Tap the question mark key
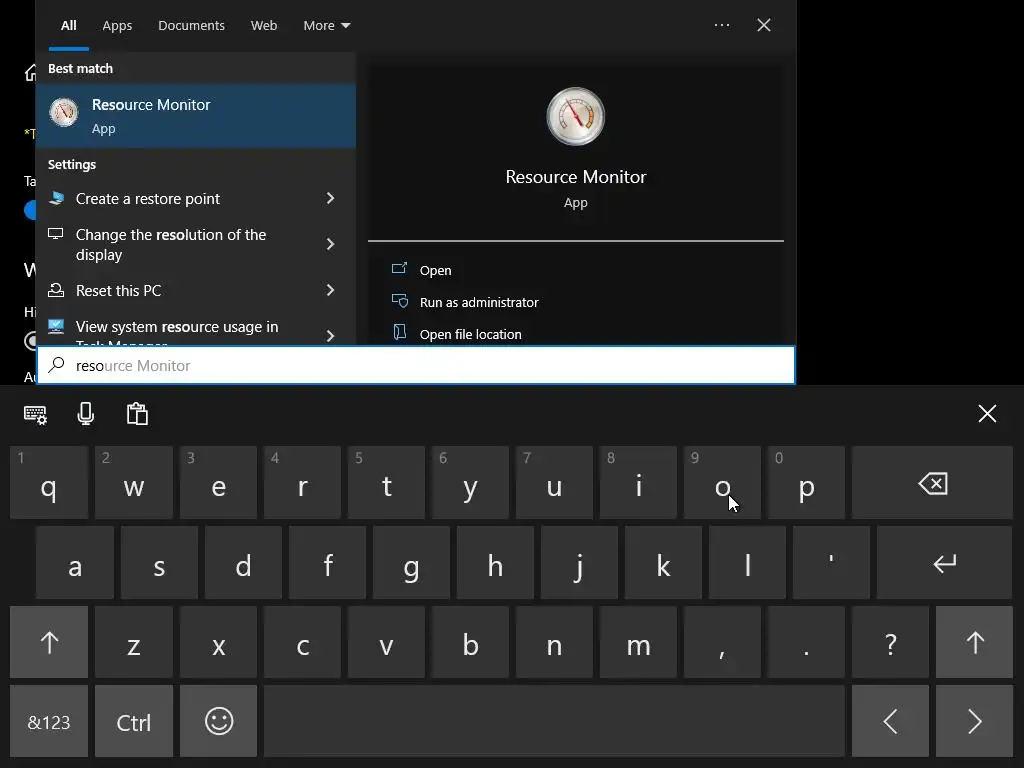This screenshot has width=1024, height=768. coord(890,642)
